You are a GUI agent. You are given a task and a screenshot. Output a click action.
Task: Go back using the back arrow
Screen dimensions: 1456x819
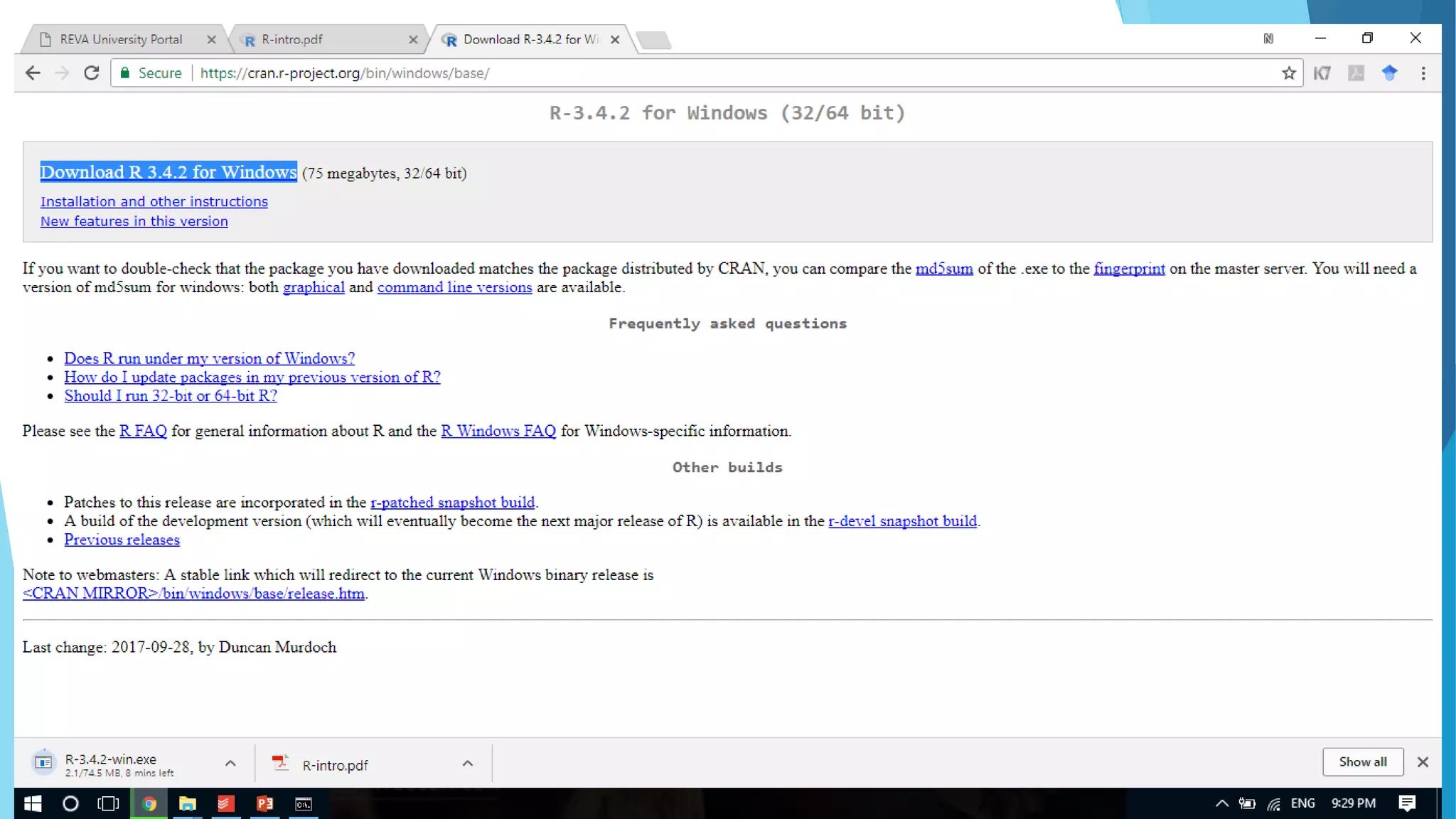coord(33,73)
